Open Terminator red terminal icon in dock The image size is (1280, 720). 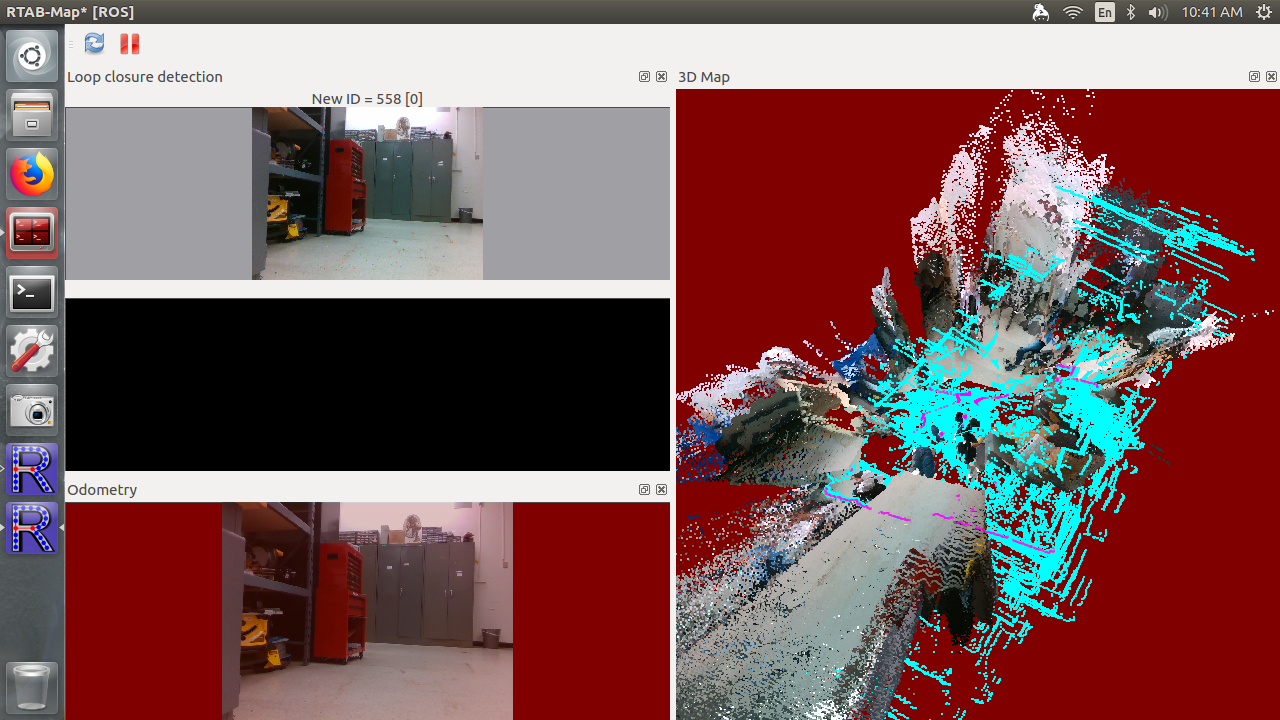(x=32, y=233)
